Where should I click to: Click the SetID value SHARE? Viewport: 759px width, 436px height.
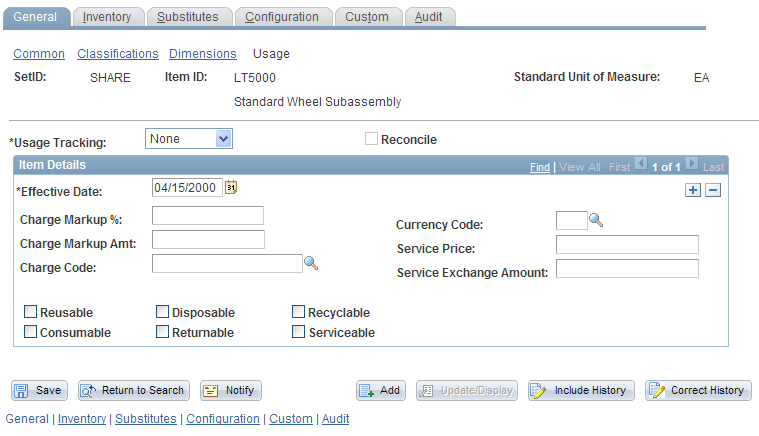(x=110, y=78)
